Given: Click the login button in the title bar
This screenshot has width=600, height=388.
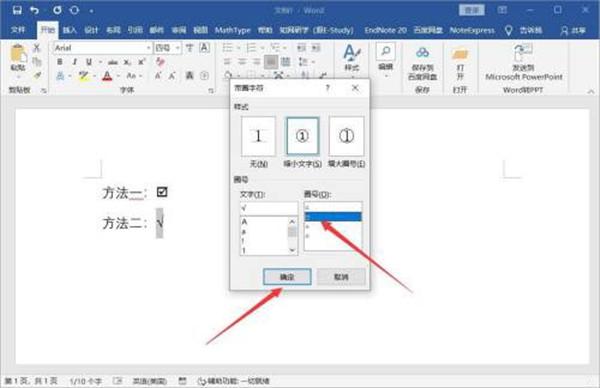Looking at the screenshot, I should 471,10.
